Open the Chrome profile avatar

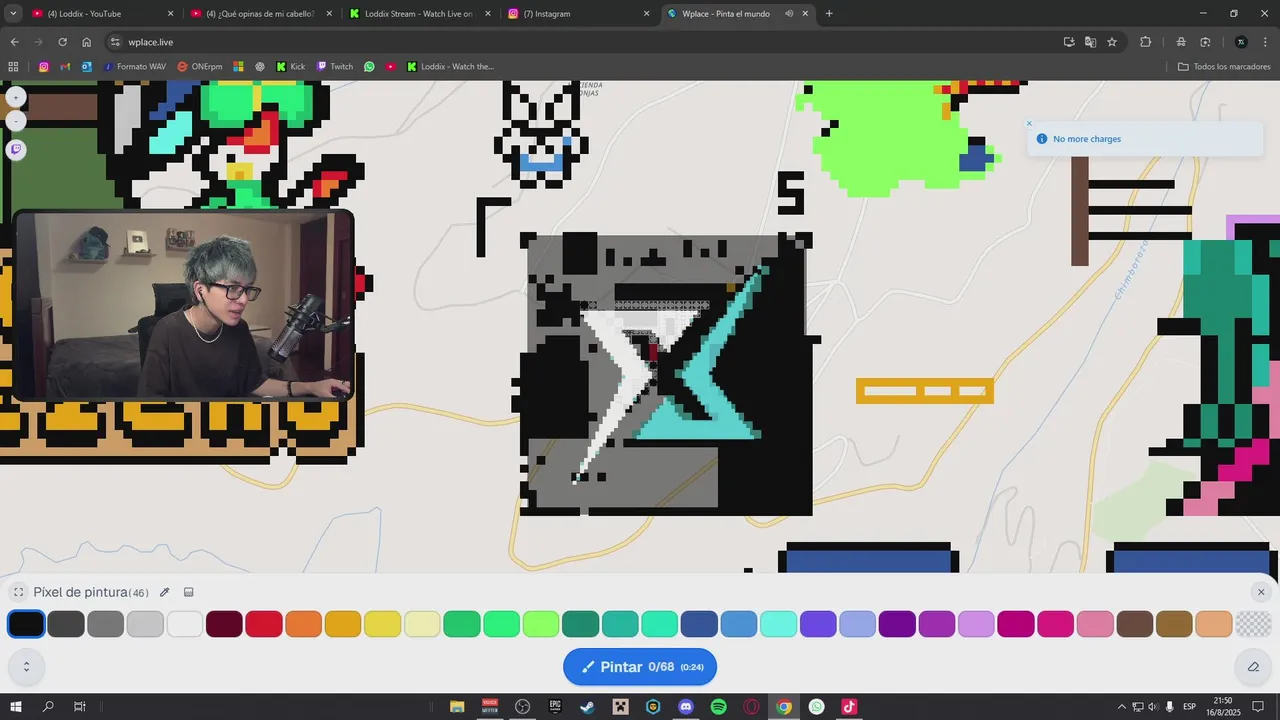pos(1241,42)
